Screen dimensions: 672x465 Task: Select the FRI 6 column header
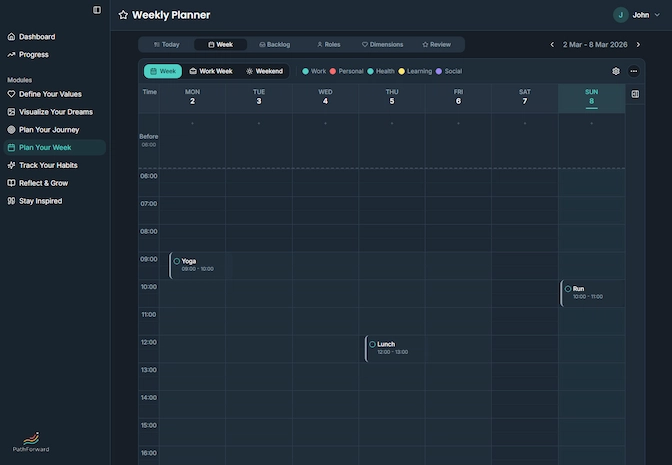click(x=458, y=98)
